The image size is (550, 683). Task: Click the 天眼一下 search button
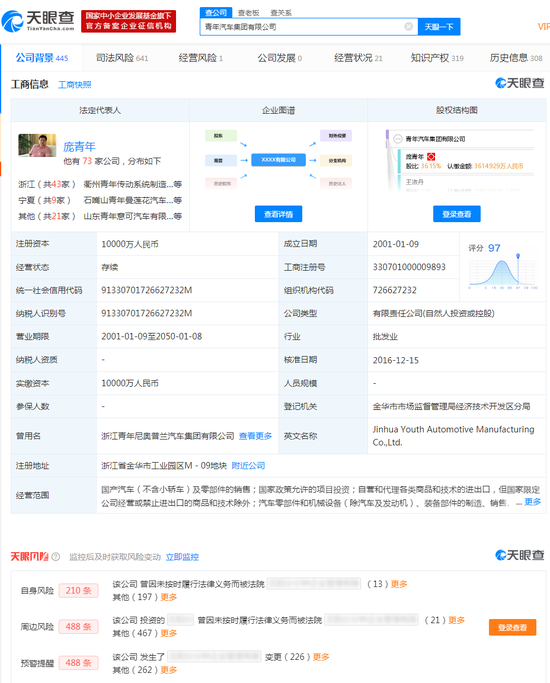pyautogui.click(x=439, y=27)
